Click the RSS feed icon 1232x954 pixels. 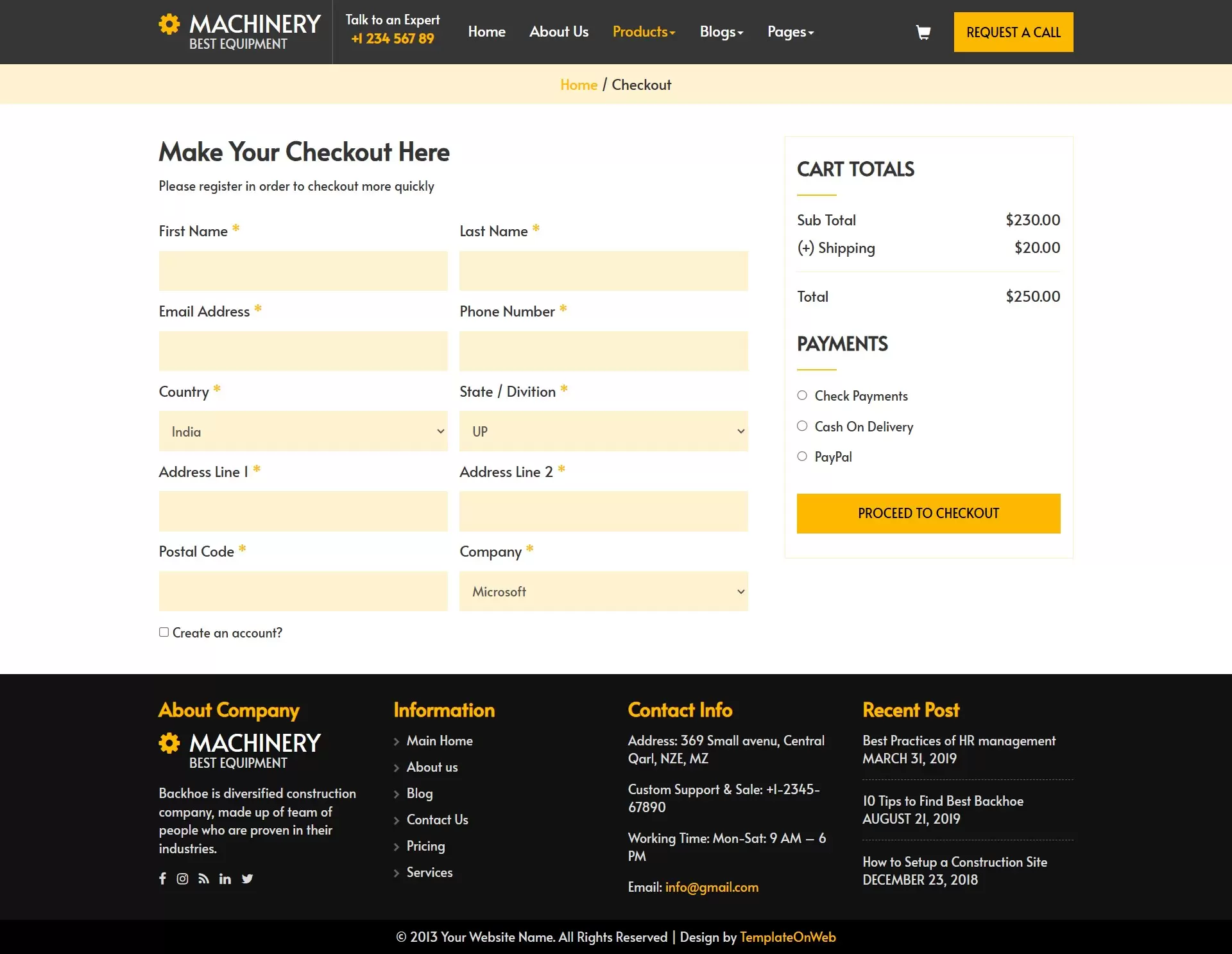[203, 878]
